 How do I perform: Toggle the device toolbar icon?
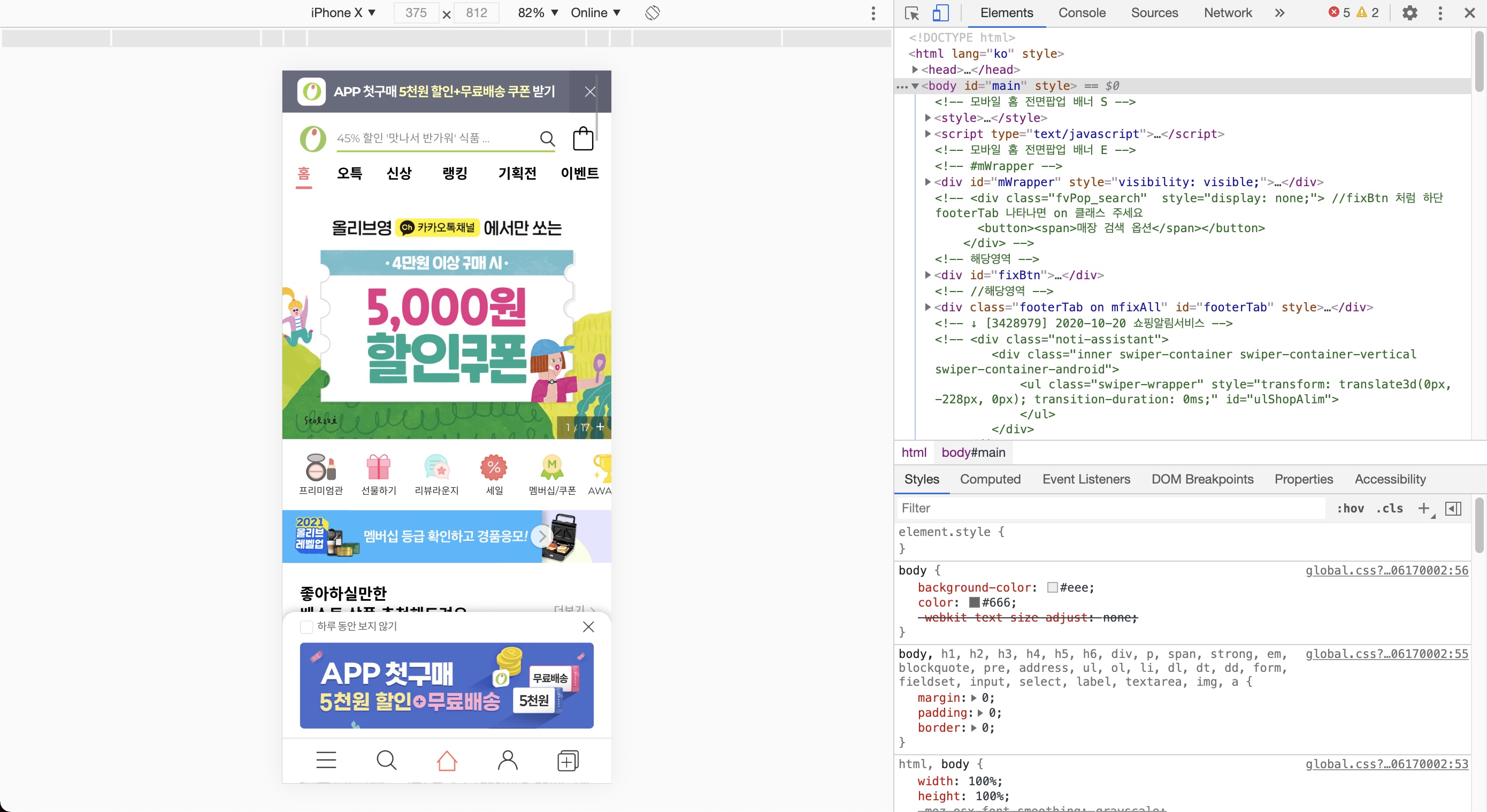coord(940,13)
